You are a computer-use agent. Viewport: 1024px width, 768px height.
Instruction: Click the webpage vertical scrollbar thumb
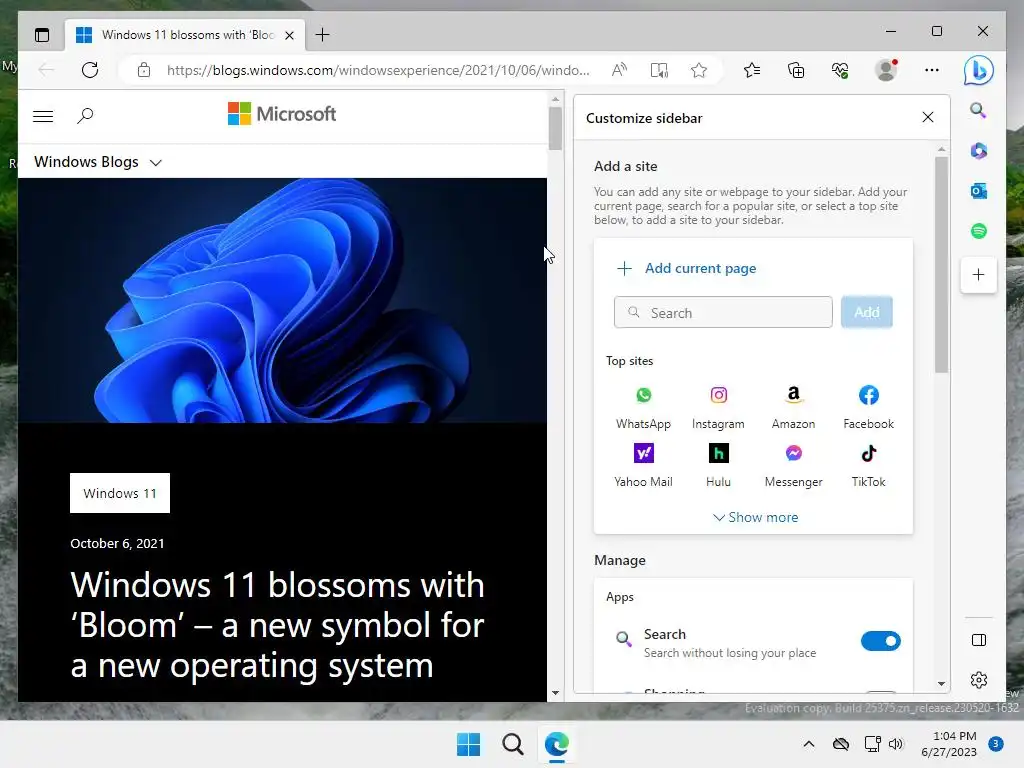coord(555,128)
